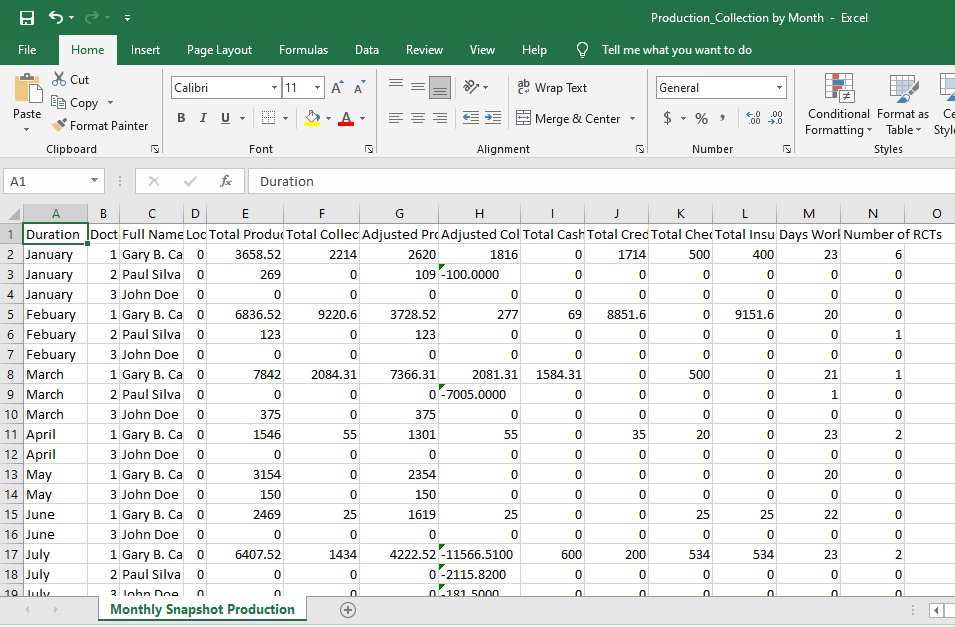
Task: Click the Save icon in title bar
Action: (x=27, y=18)
